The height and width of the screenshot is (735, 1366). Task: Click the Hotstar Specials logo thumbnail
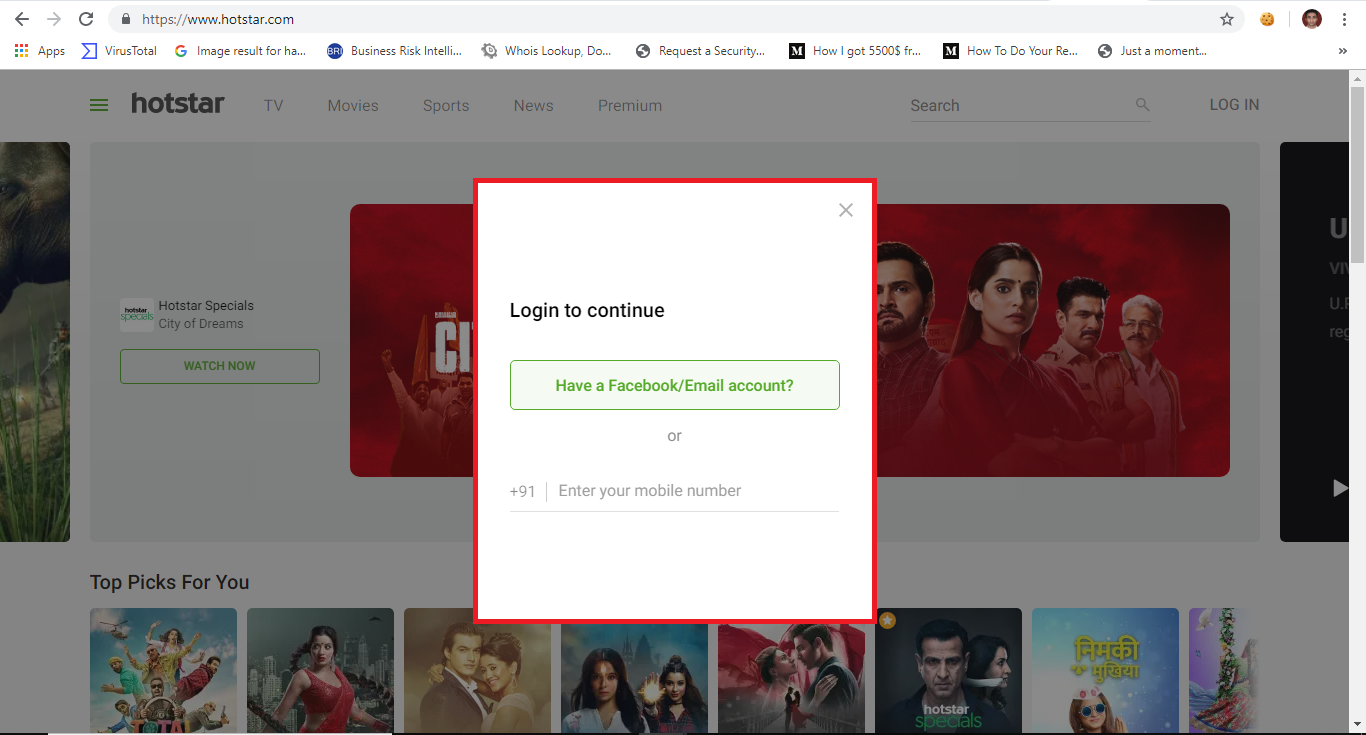point(137,314)
